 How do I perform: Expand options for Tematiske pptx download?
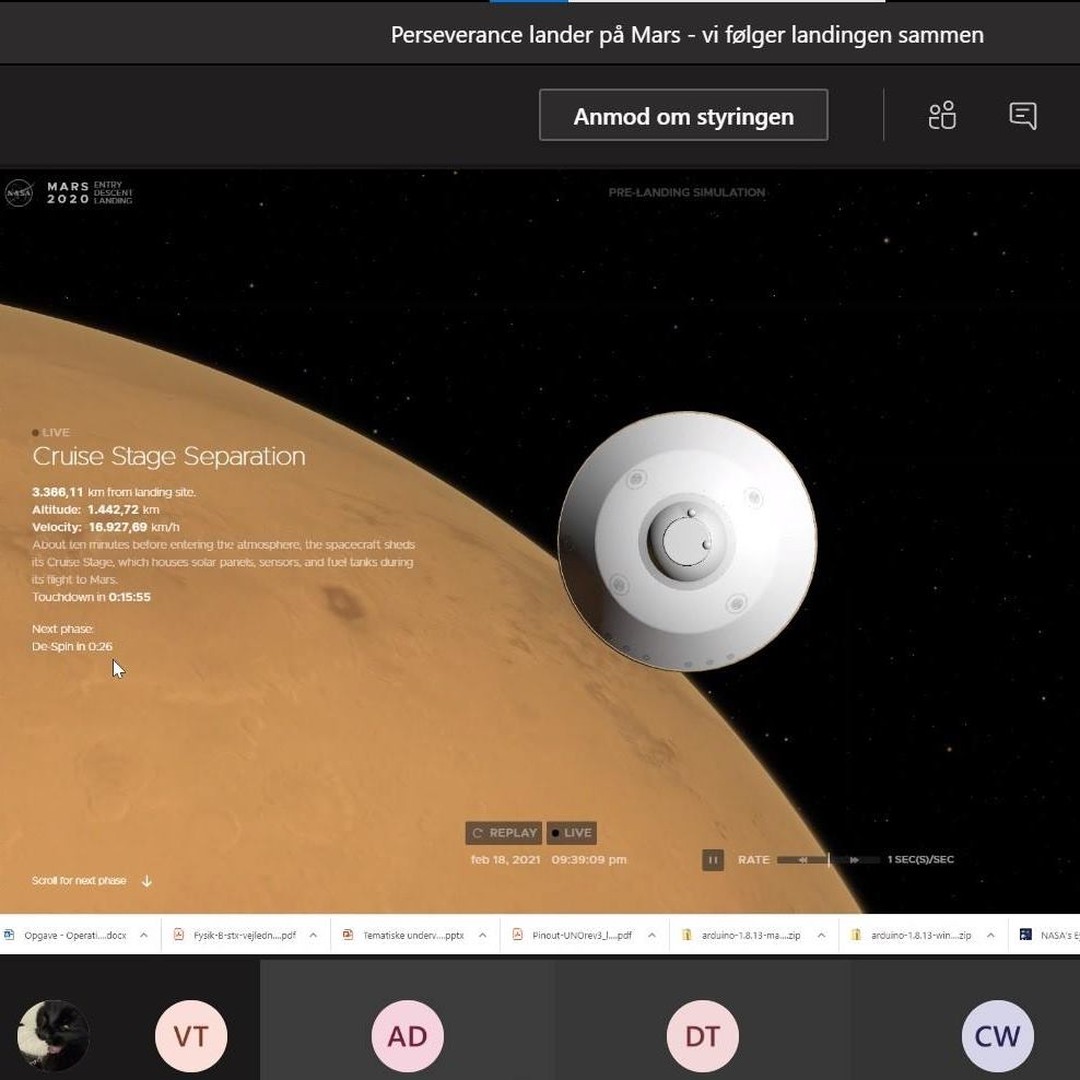[482, 935]
